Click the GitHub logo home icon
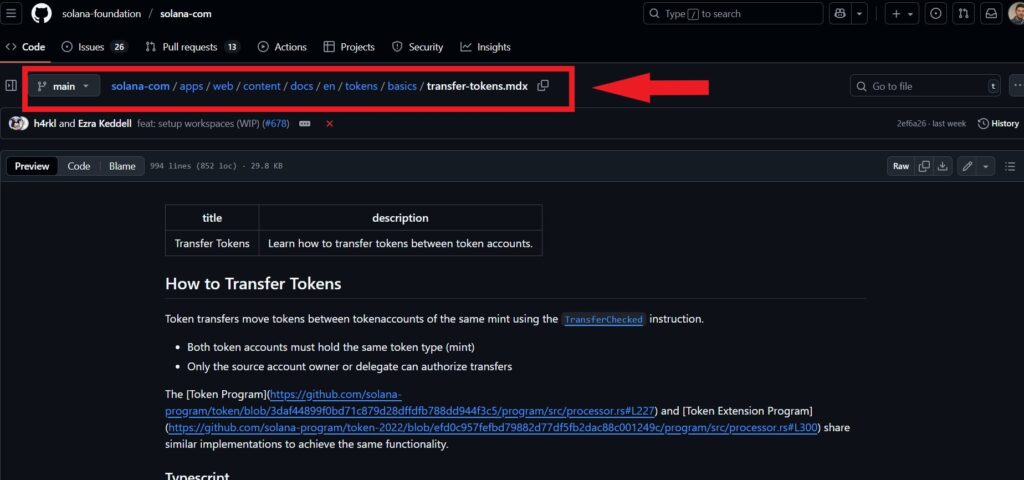1024x480 pixels. click(41, 14)
